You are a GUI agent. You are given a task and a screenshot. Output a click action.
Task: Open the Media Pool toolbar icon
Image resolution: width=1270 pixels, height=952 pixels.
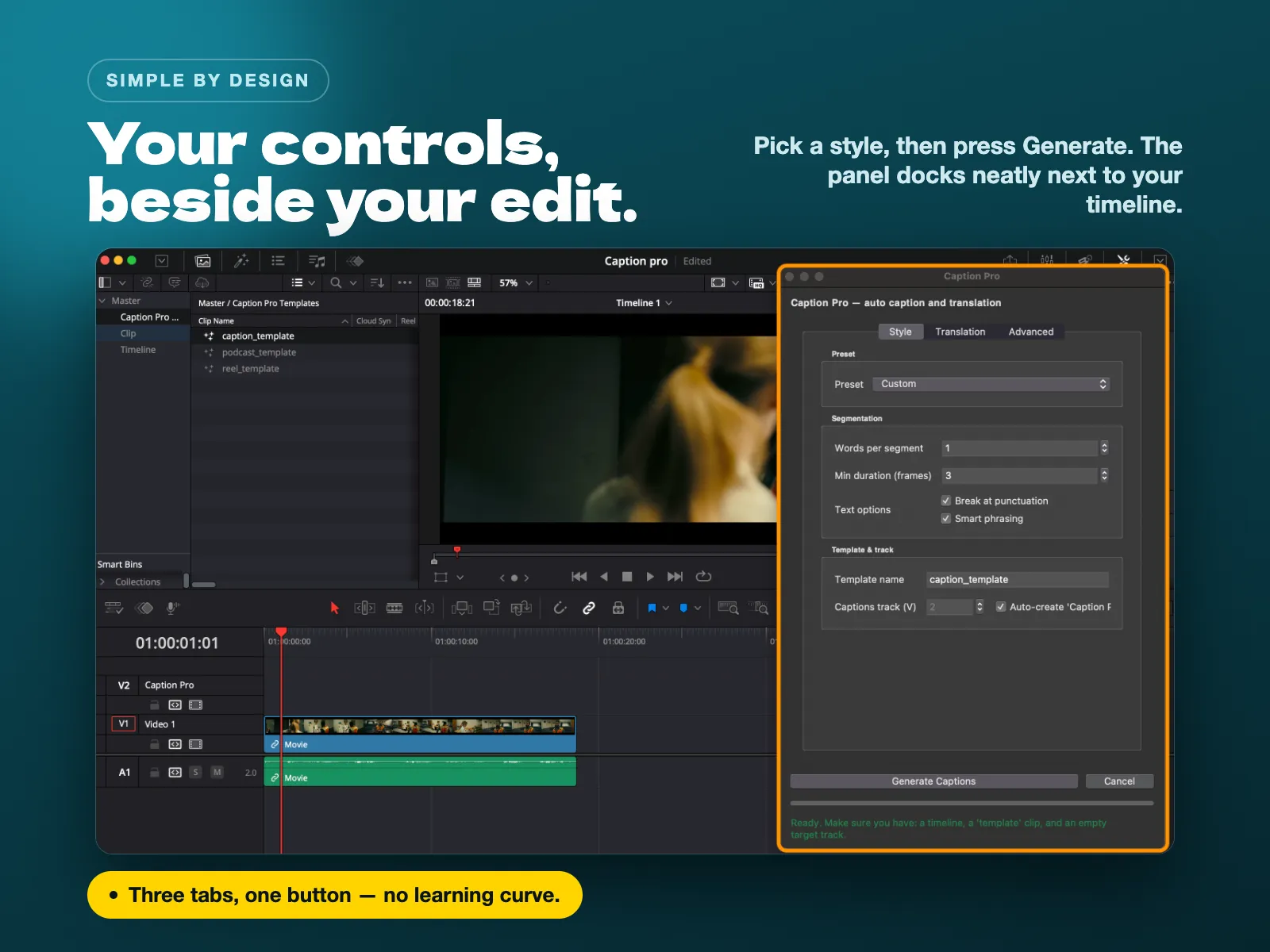(x=203, y=261)
